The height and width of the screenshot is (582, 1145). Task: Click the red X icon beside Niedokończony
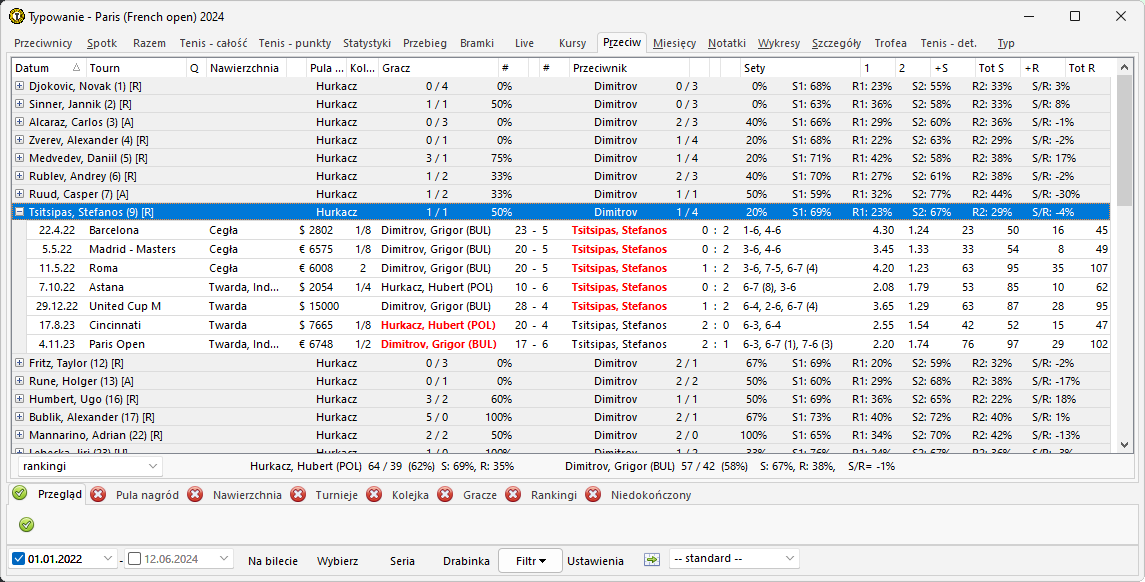[x=593, y=494]
